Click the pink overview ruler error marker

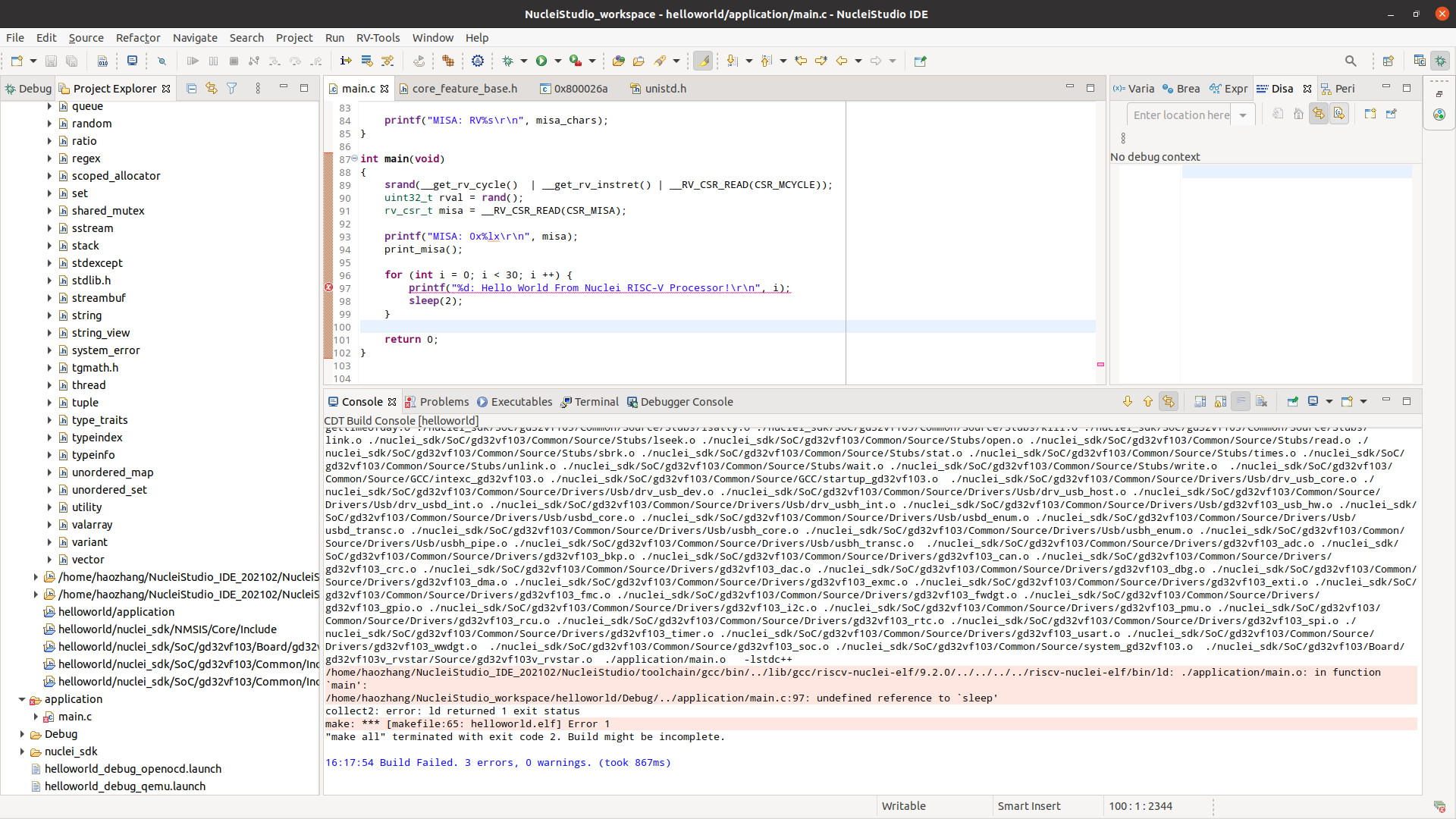coord(1100,364)
